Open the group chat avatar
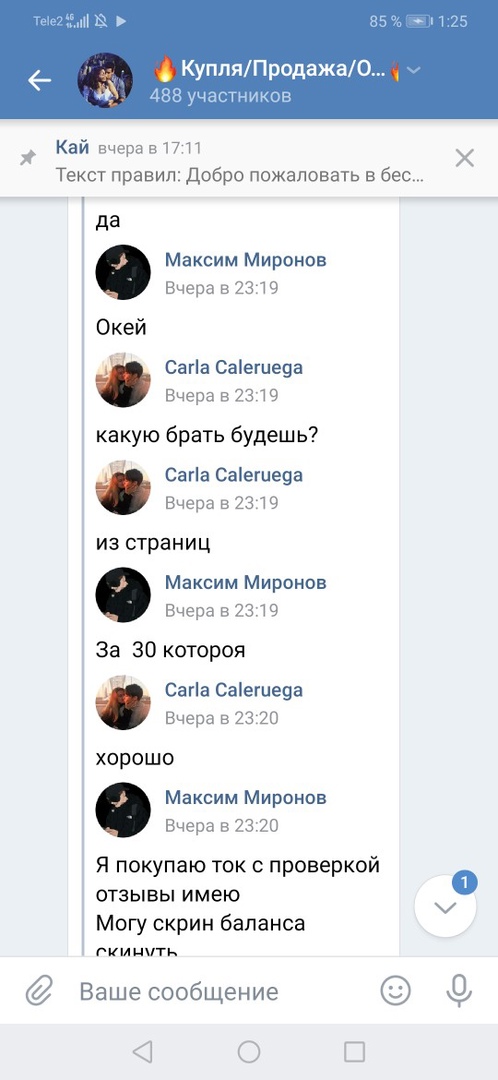The width and height of the screenshot is (498, 1080). (x=105, y=80)
